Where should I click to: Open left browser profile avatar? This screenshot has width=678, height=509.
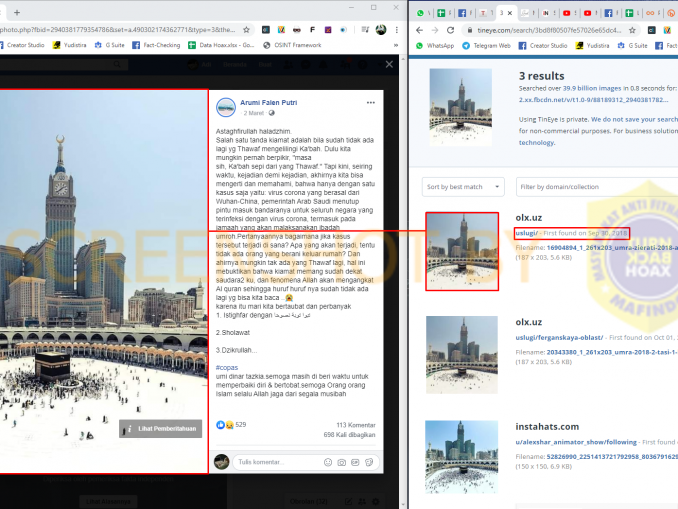tap(381, 30)
